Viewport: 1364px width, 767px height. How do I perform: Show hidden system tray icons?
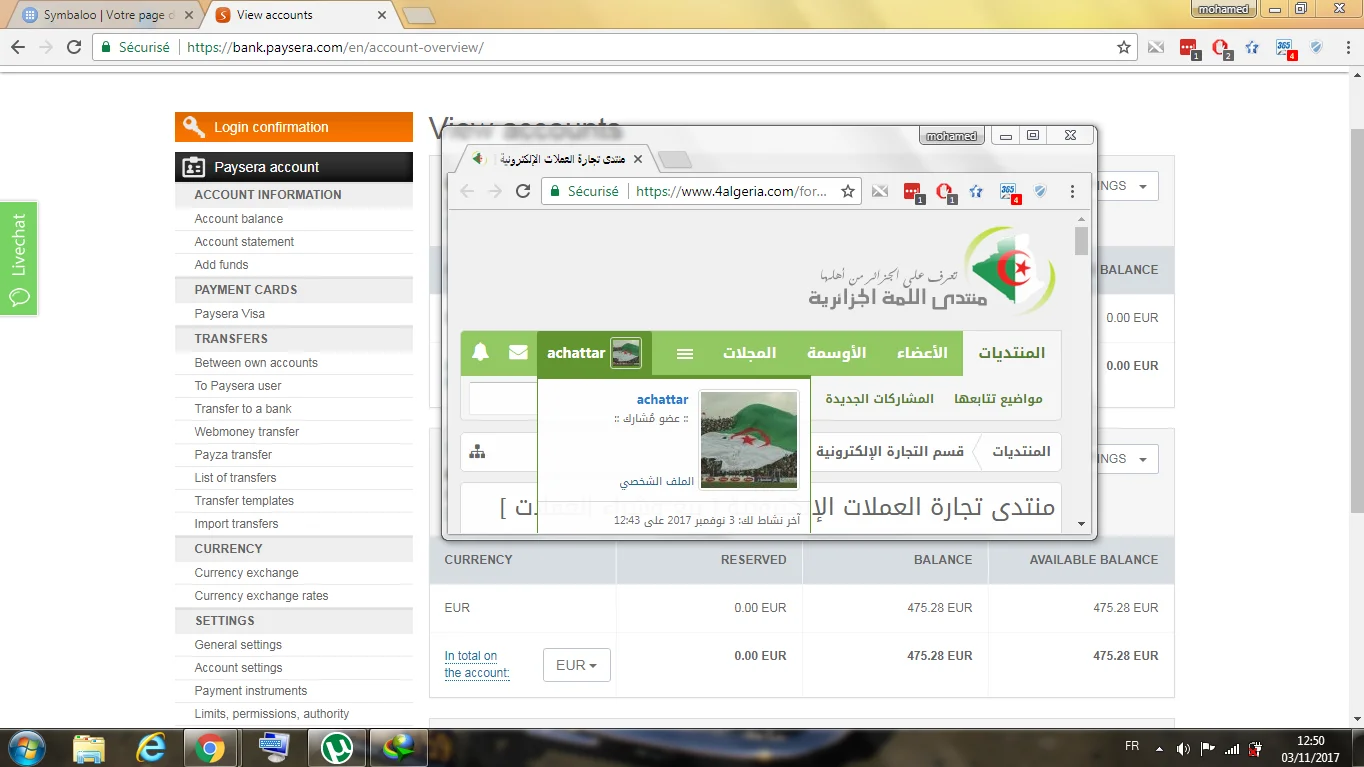[1159, 748]
